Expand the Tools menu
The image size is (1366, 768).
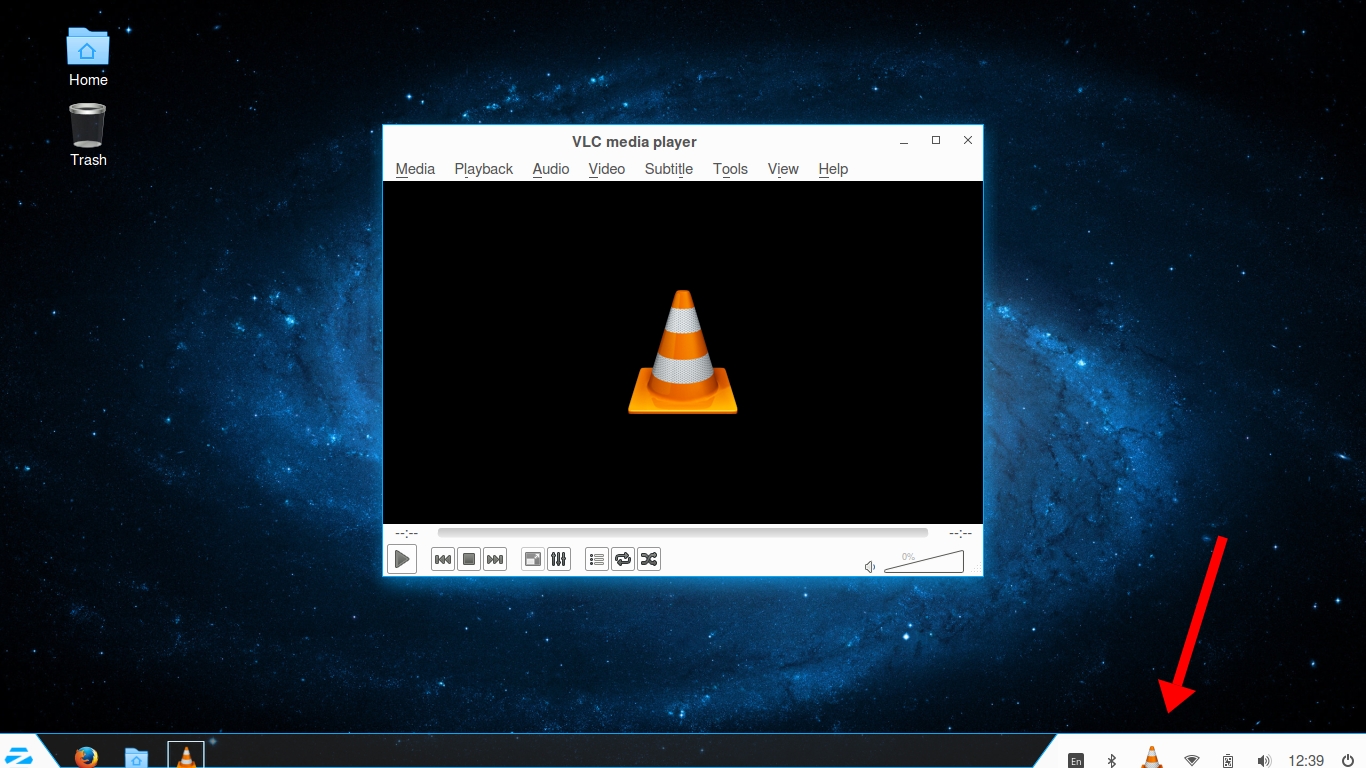(730, 169)
